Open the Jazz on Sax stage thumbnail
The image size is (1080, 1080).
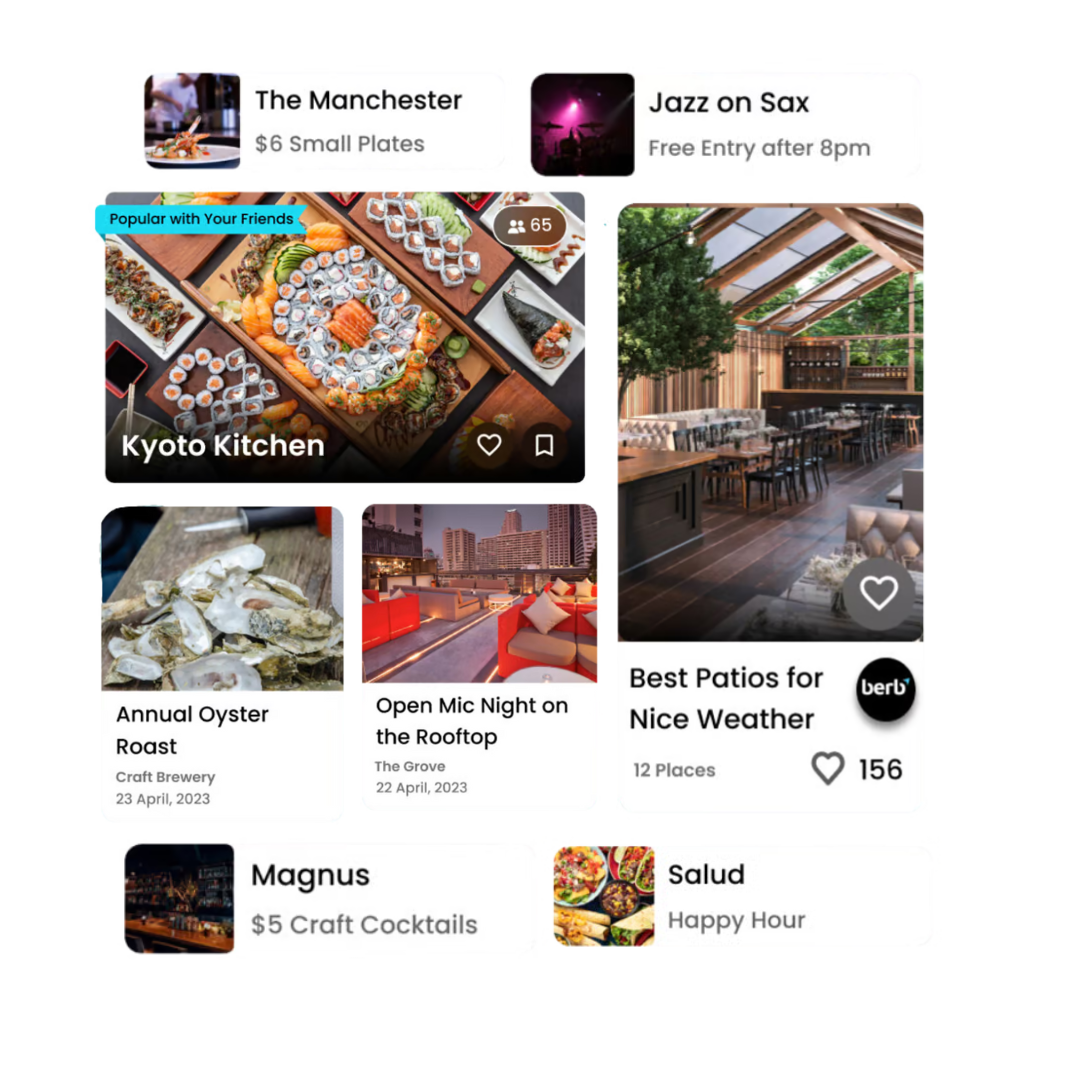pyautogui.click(x=583, y=125)
